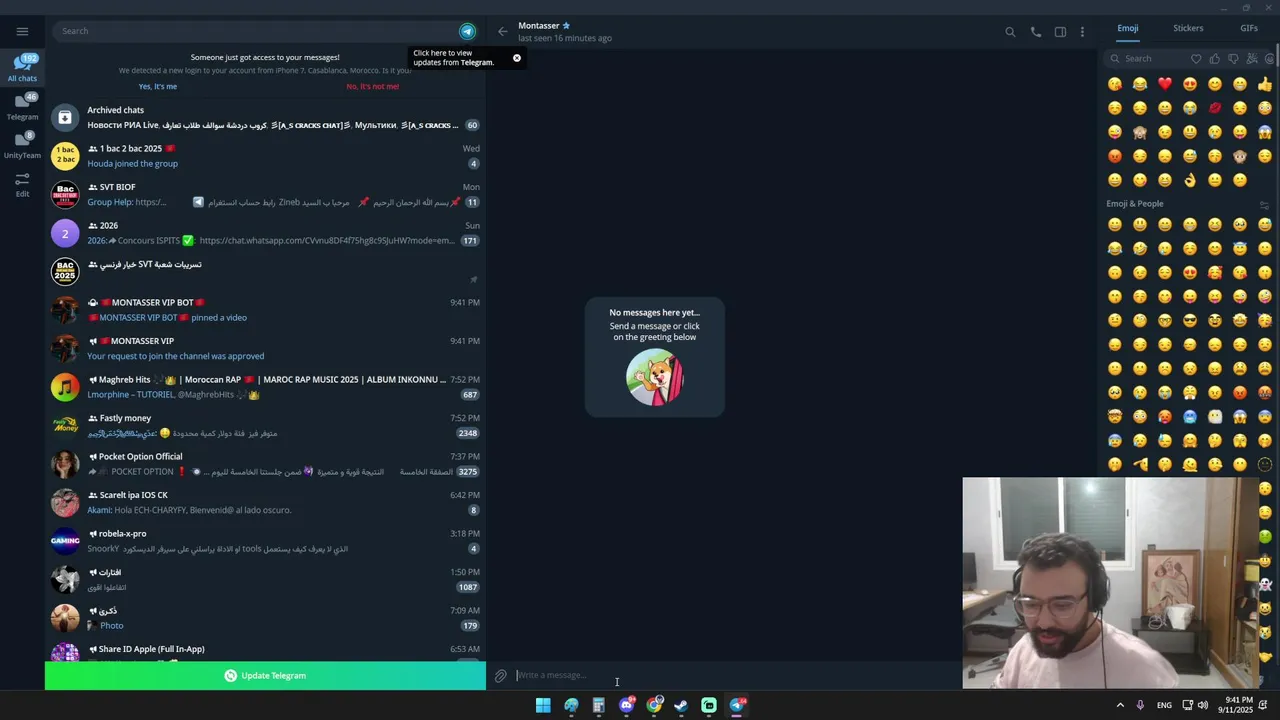Open the Pocket Option Official channel
This screenshot has height=720, width=1280.
click(265, 464)
